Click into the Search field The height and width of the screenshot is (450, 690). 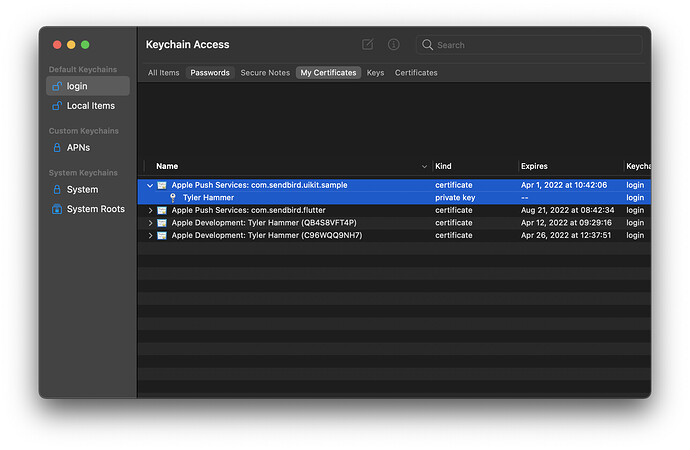point(529,45)
